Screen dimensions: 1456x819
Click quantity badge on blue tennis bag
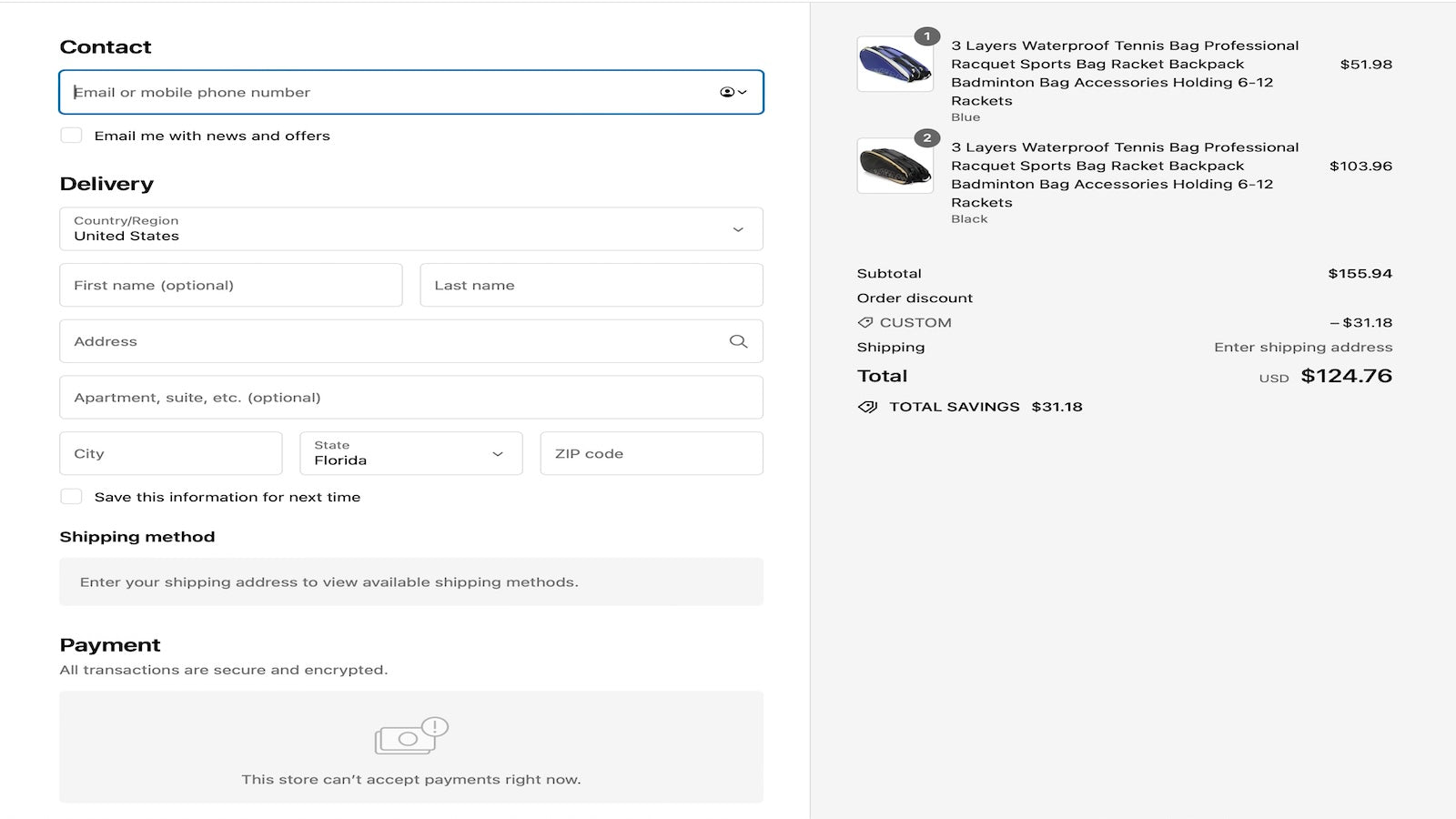(926, 36)
